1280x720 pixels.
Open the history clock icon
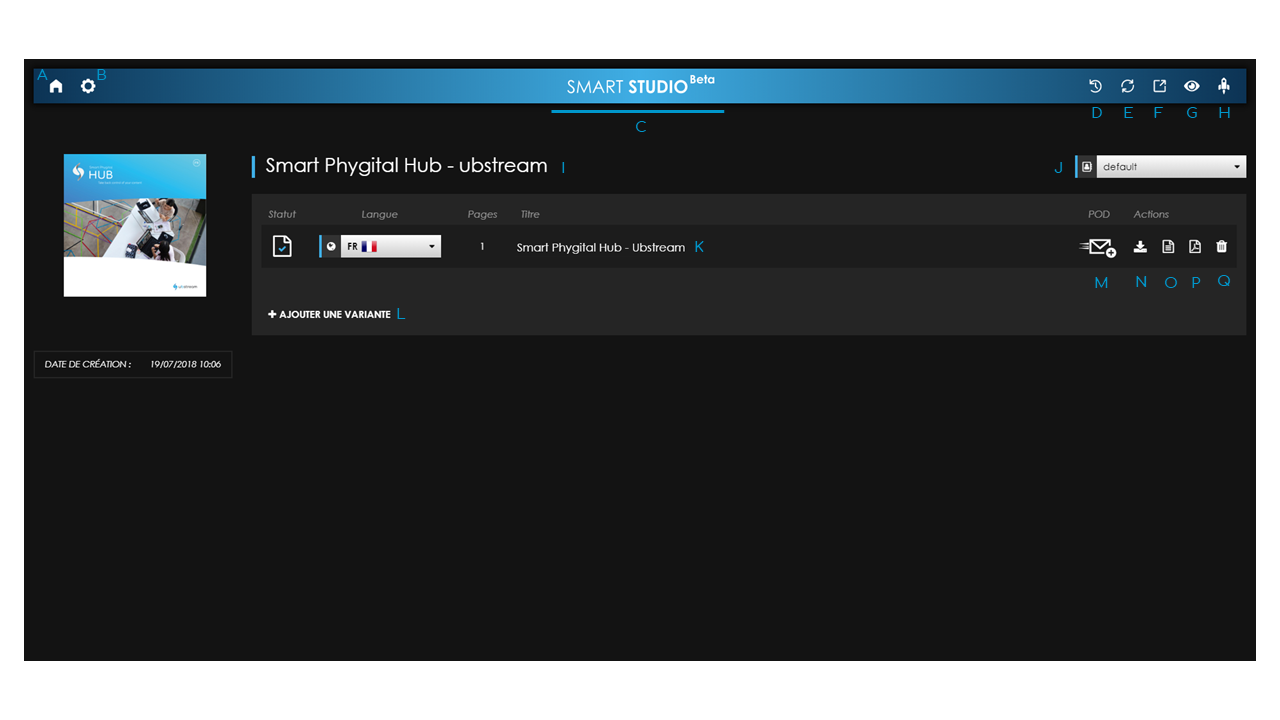pos(1096,87)
